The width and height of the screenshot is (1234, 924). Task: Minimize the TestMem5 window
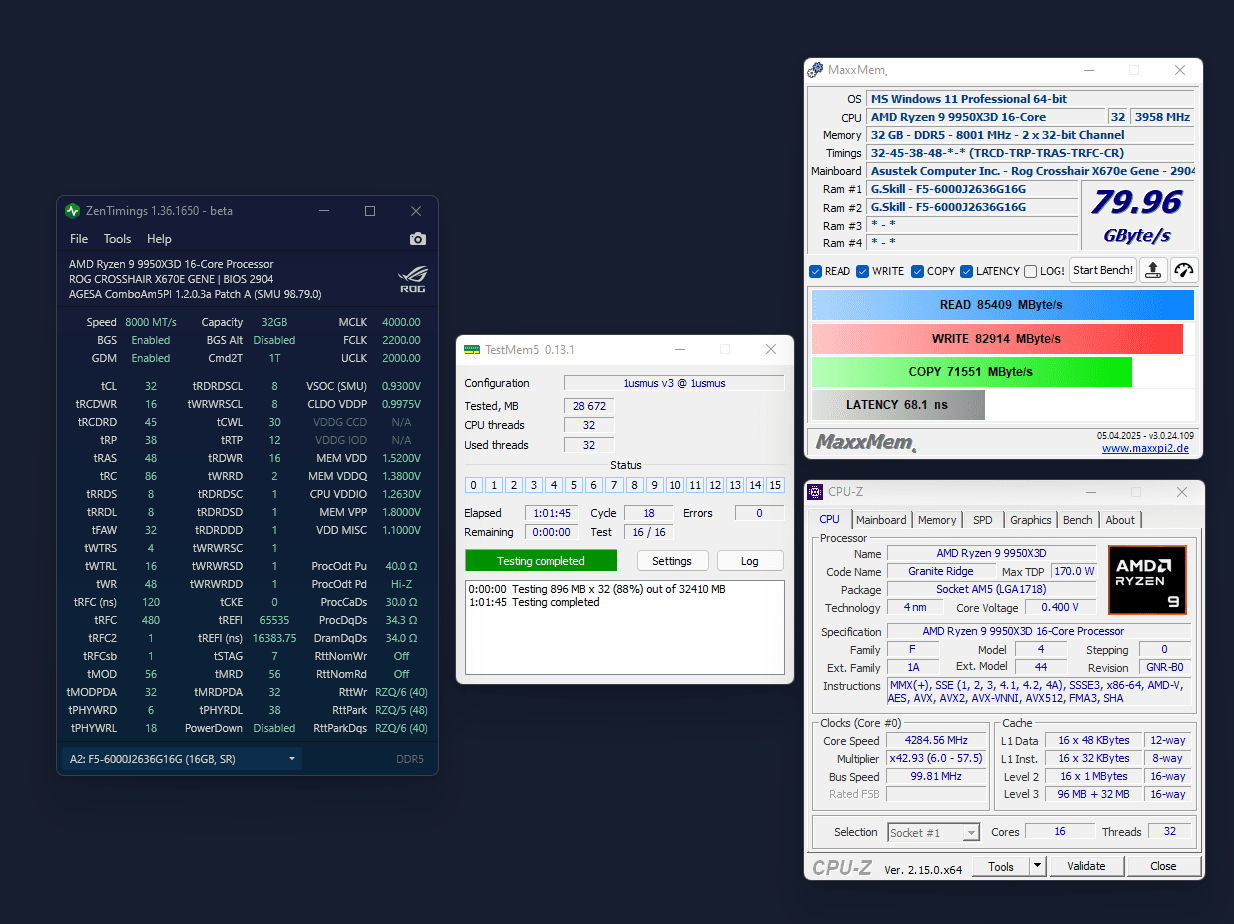pyautogui.click(x=679, y=350)
